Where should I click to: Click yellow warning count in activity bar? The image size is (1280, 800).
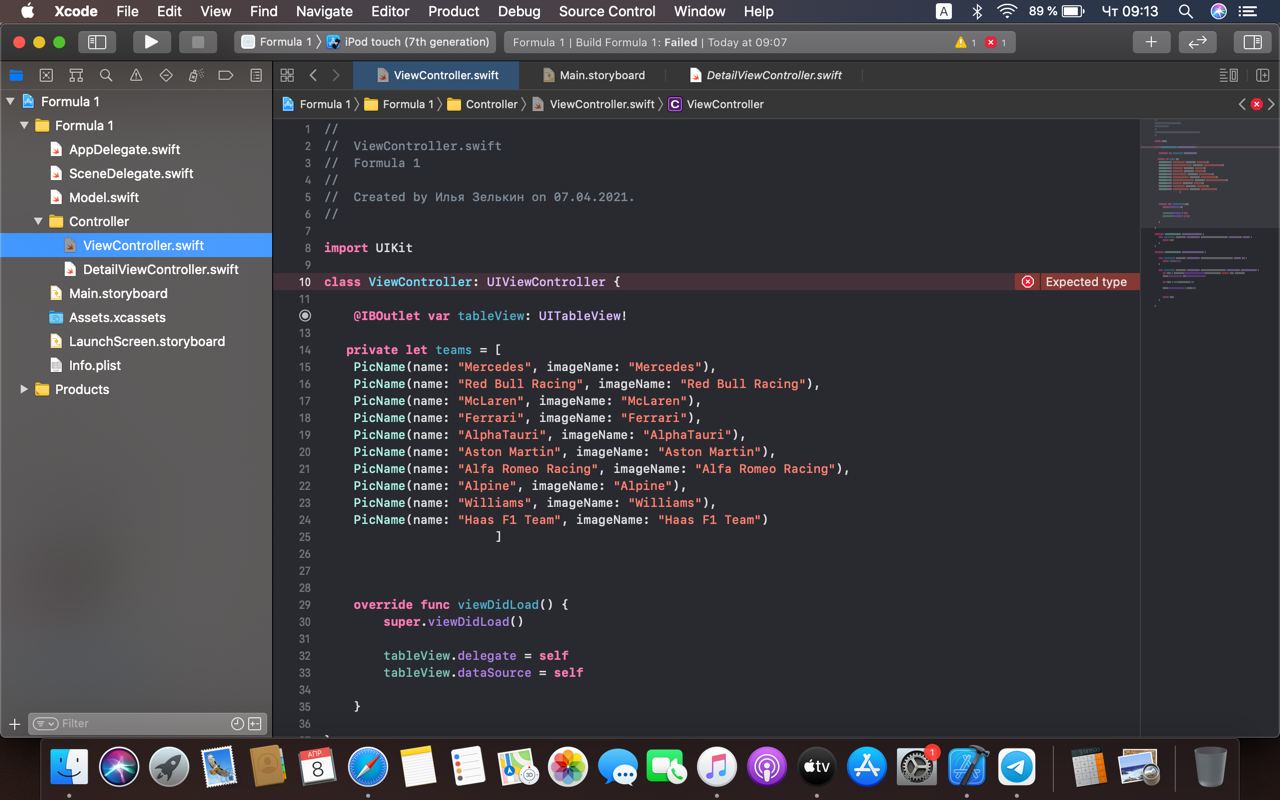[x=966, y=42]
